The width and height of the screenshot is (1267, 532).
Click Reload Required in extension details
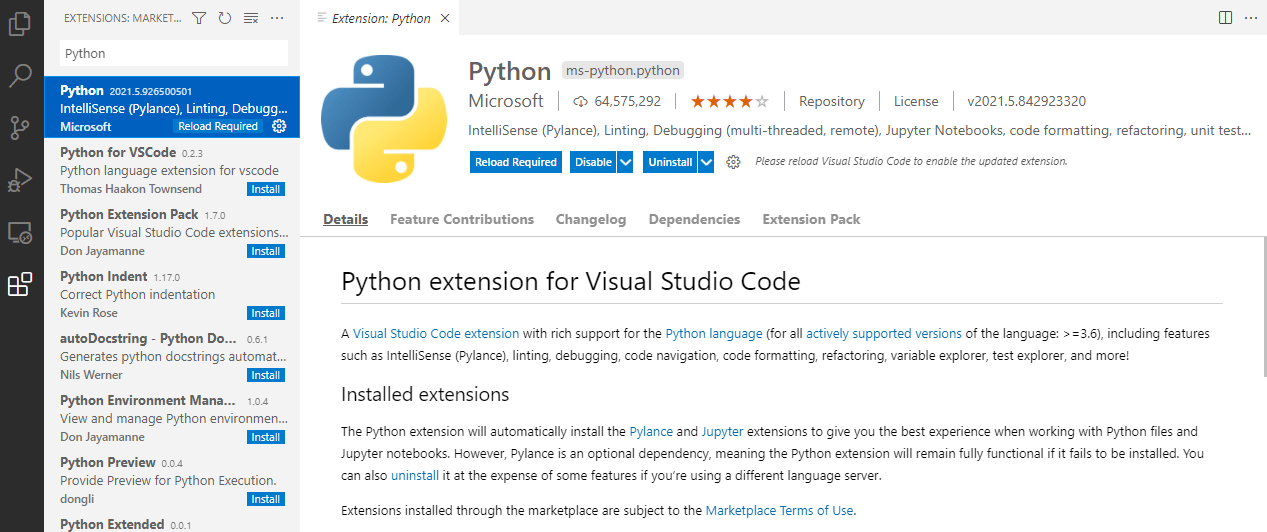pos(516,162)
